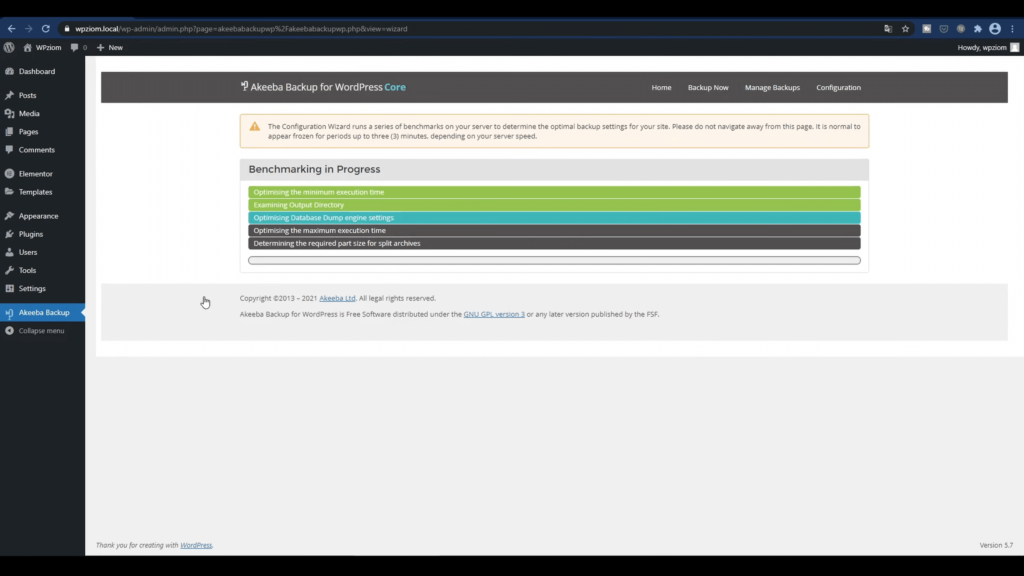This screenshot has height=576, width=1024.
Task: Follow the Akeeba Ltd link
Action: pyautogui.click(x=337, y=298)
